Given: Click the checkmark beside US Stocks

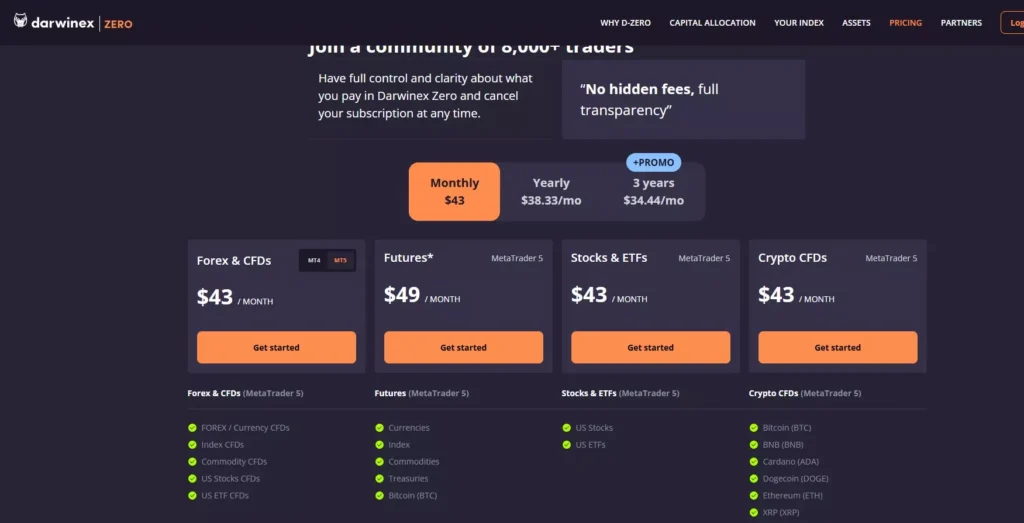Looking at the screenshot, I should pos(566,428).
